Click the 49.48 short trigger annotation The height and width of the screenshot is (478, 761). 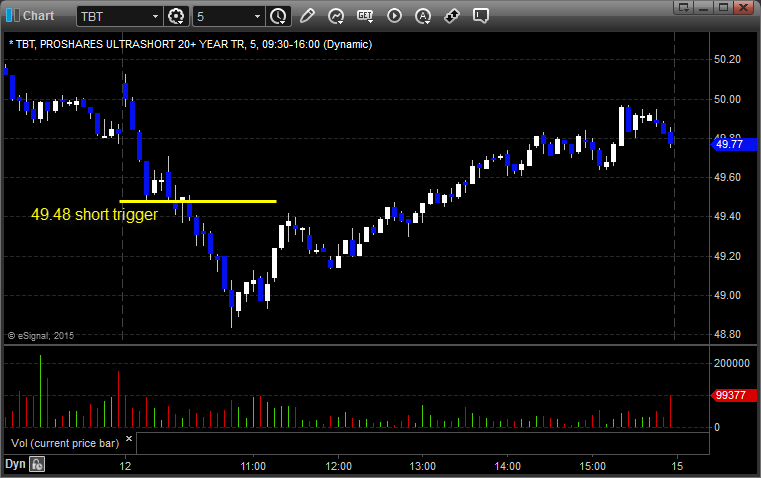pyautogui.click(x=95, y=214)
